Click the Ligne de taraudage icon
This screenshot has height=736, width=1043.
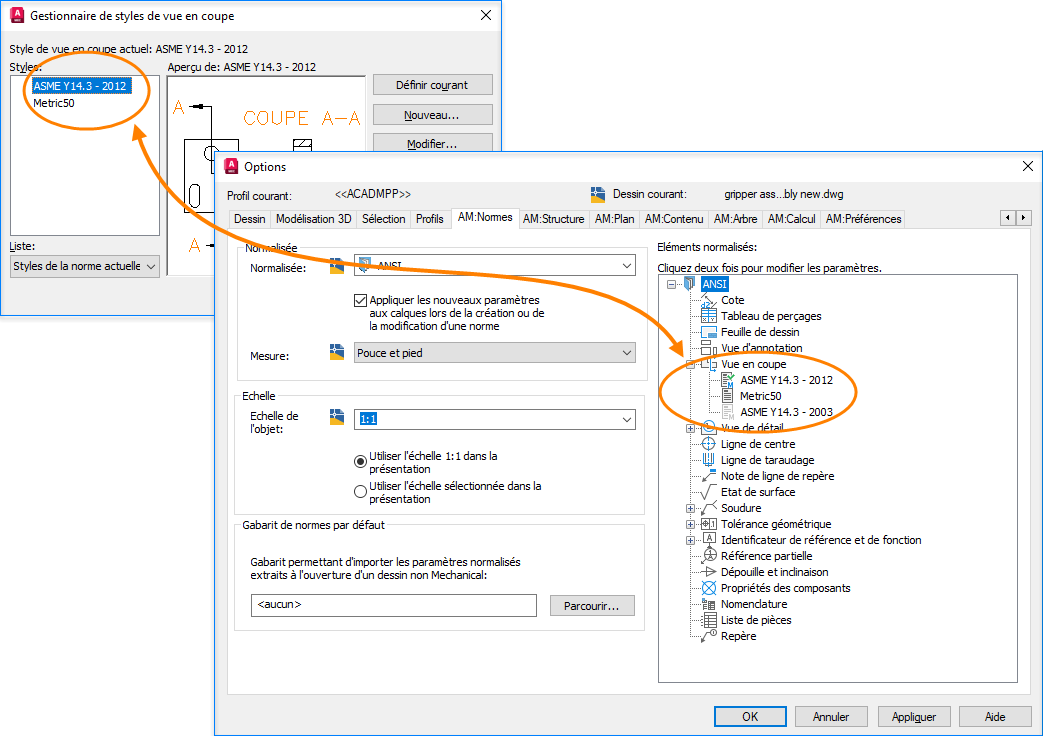click(709, 460)
